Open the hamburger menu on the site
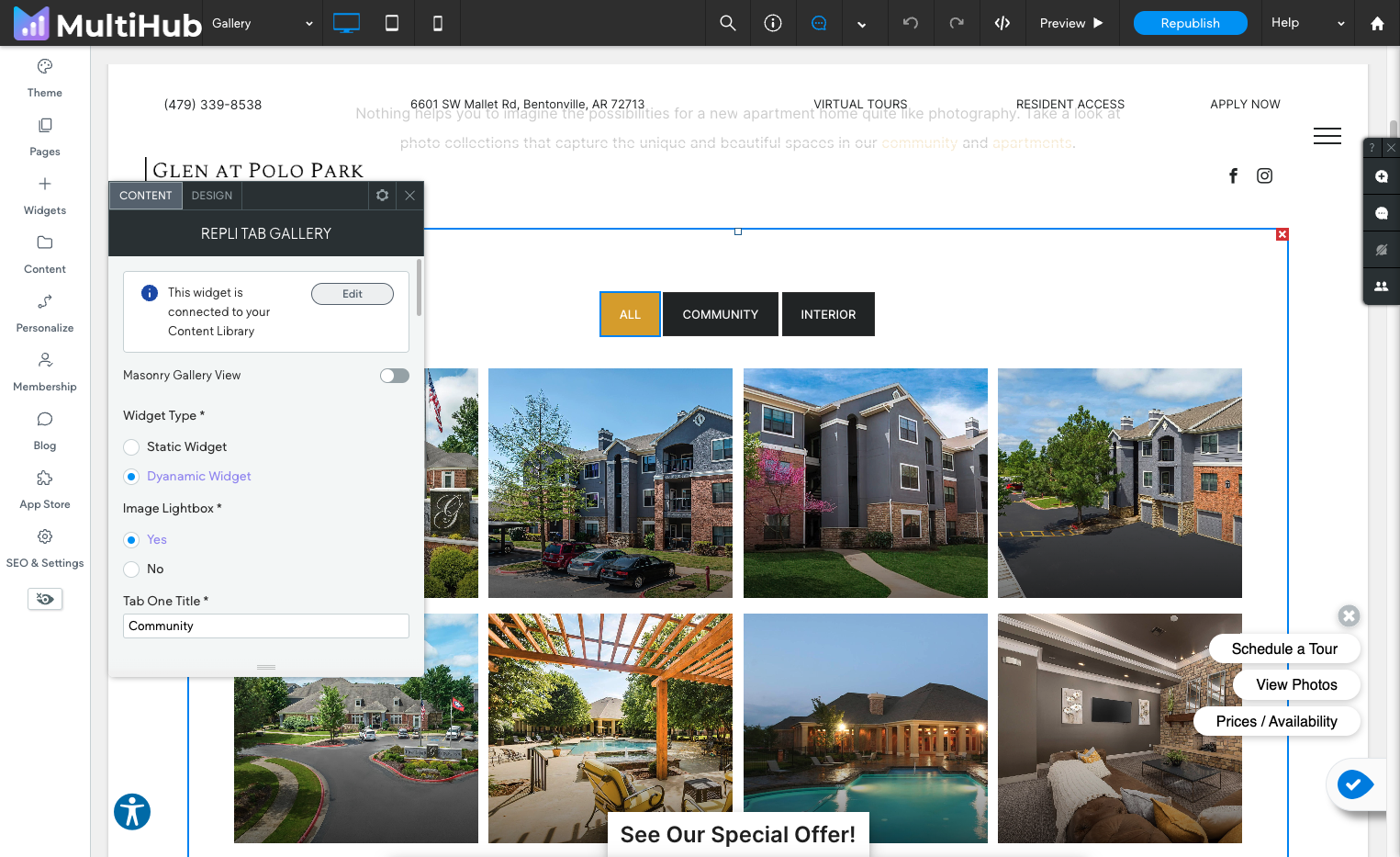Image resolution: width=1400 pixels, height=857 pixels. [x=1327, y=136]
